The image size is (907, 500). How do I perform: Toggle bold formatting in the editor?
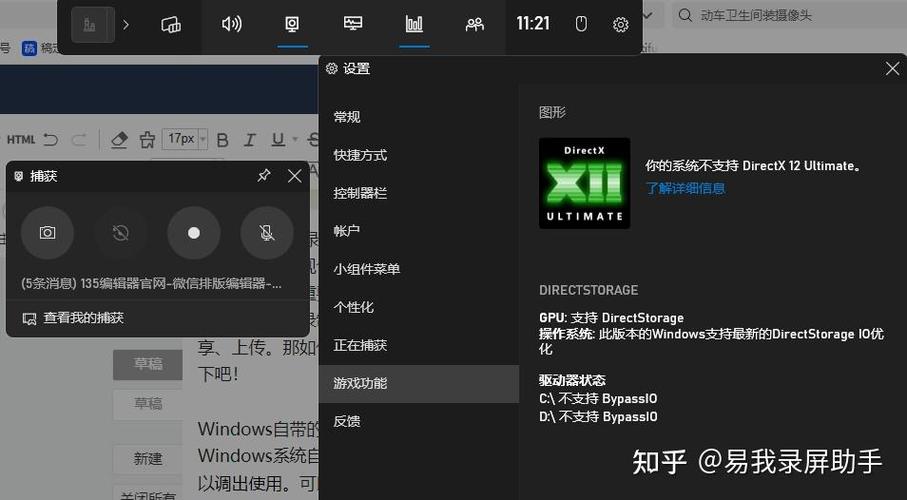tap(222, 140)
